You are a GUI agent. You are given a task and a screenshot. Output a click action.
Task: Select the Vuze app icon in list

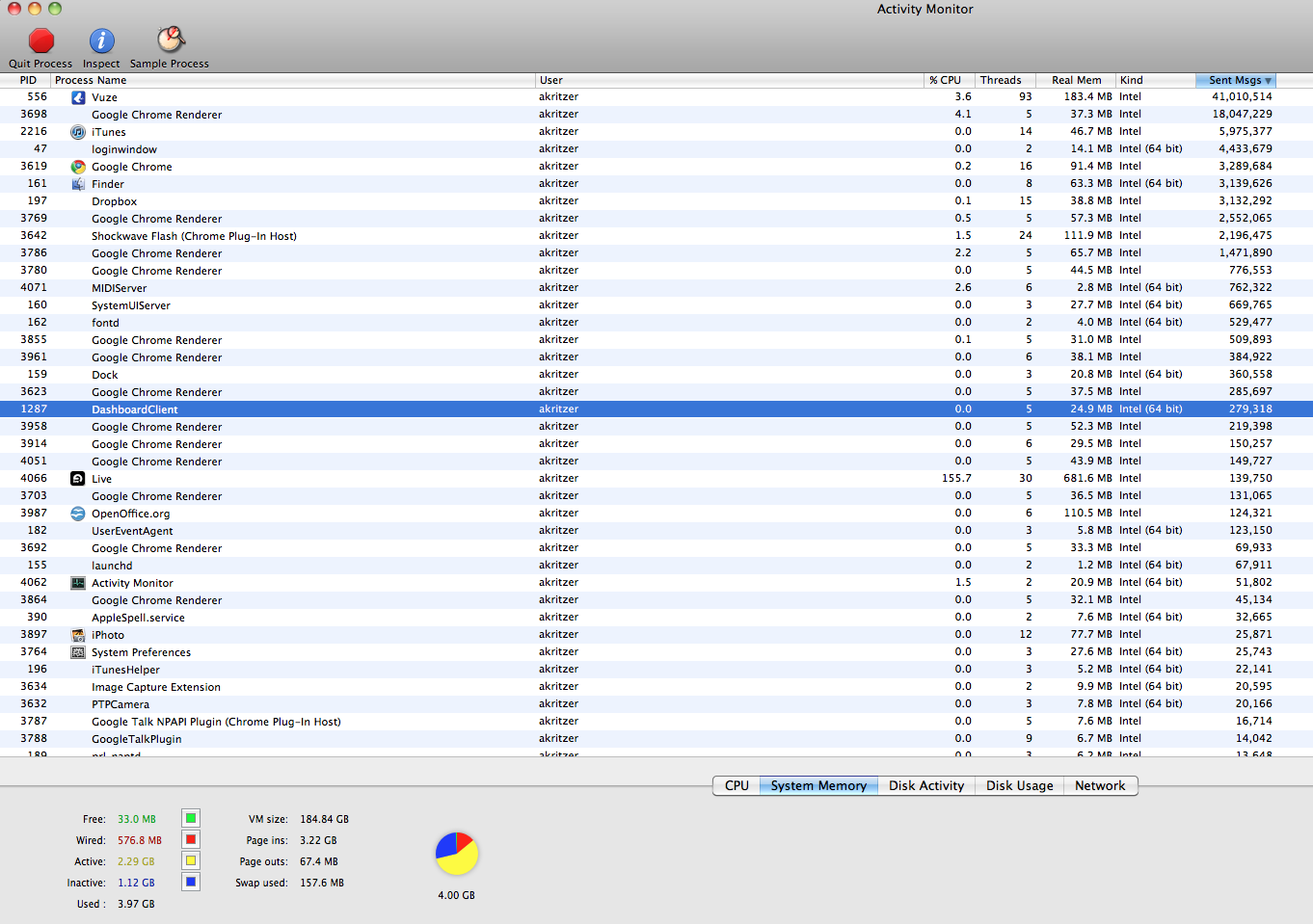[x=78, y=97]
